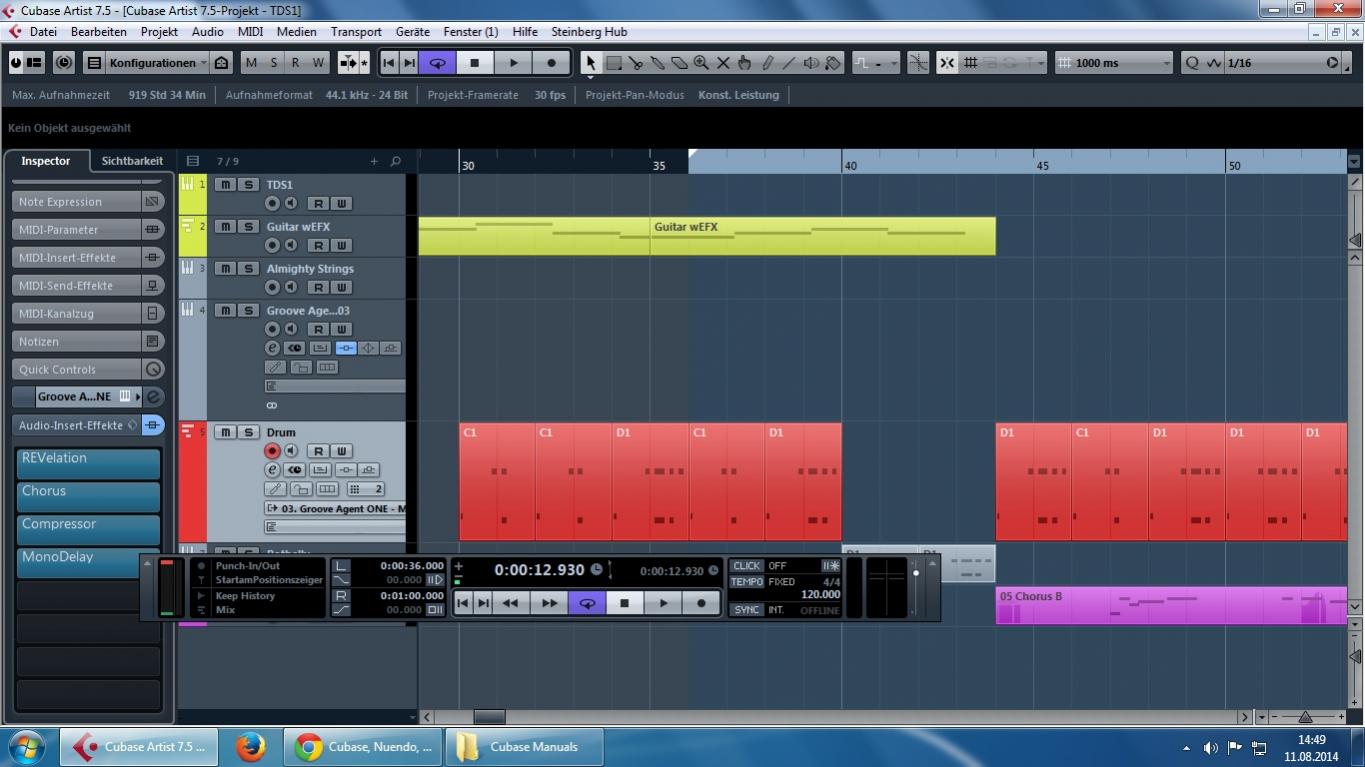The image size is (1365, 767).
Task: Toggle Monitor on Almighty Strings track
Action: pos(291,287)
